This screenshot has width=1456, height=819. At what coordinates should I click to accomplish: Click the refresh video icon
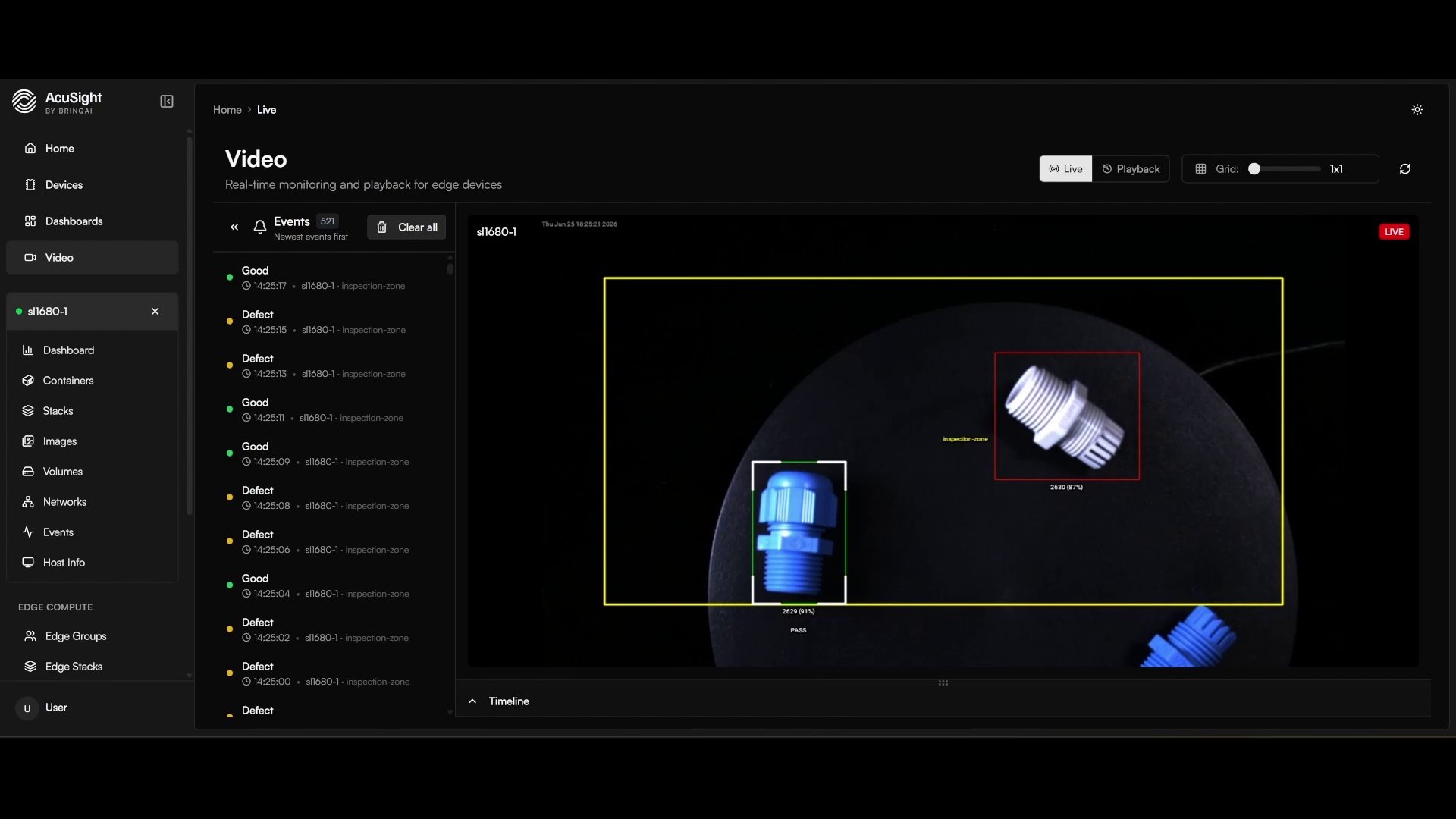pos(1404,169)
